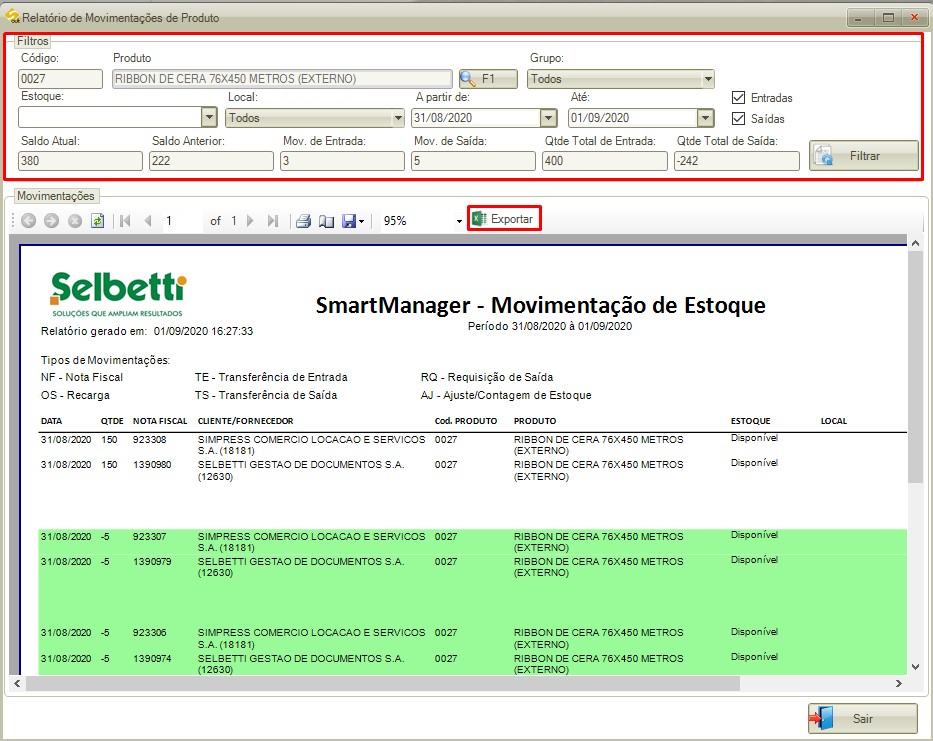Click the Produto name field
Screen dimensions: 933x741
point(282,79)
